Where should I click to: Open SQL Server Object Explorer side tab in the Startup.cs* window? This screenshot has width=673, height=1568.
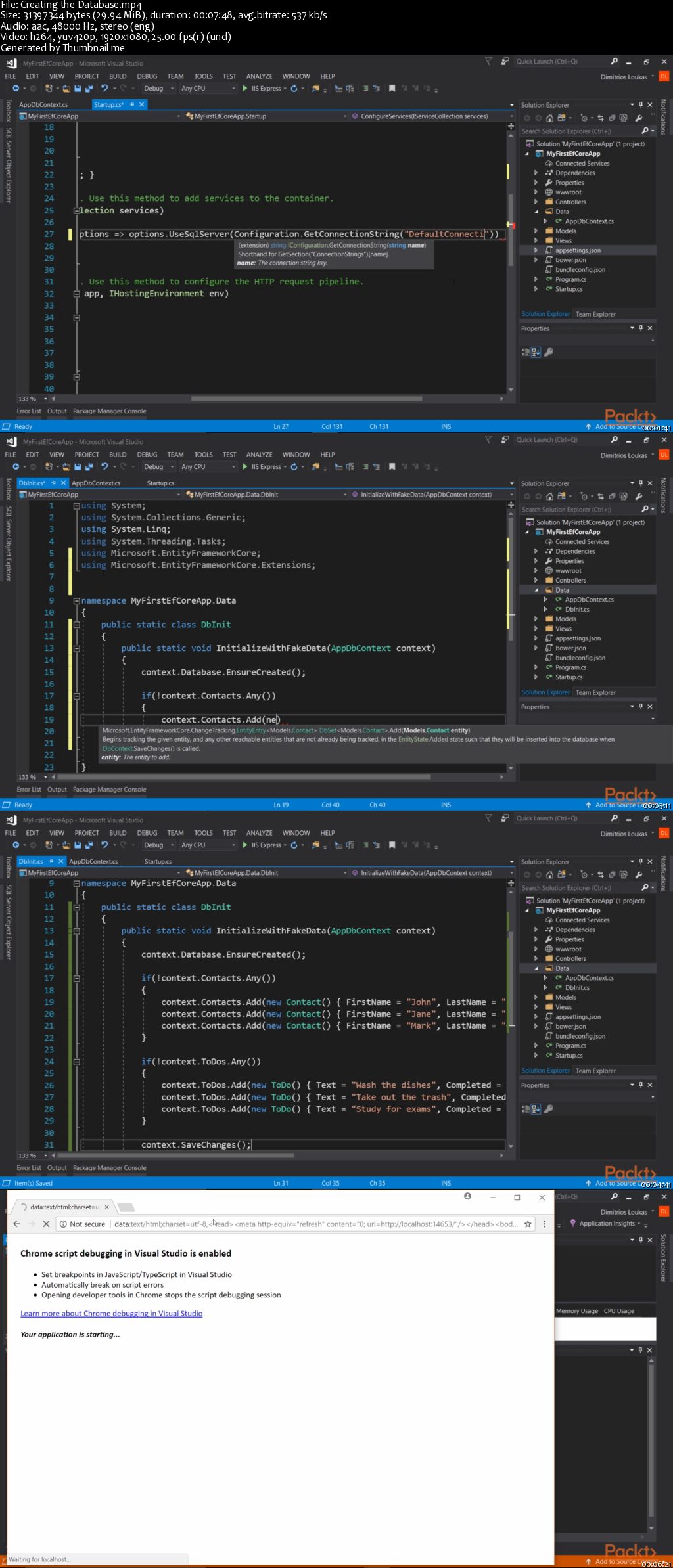pos(9,165)
